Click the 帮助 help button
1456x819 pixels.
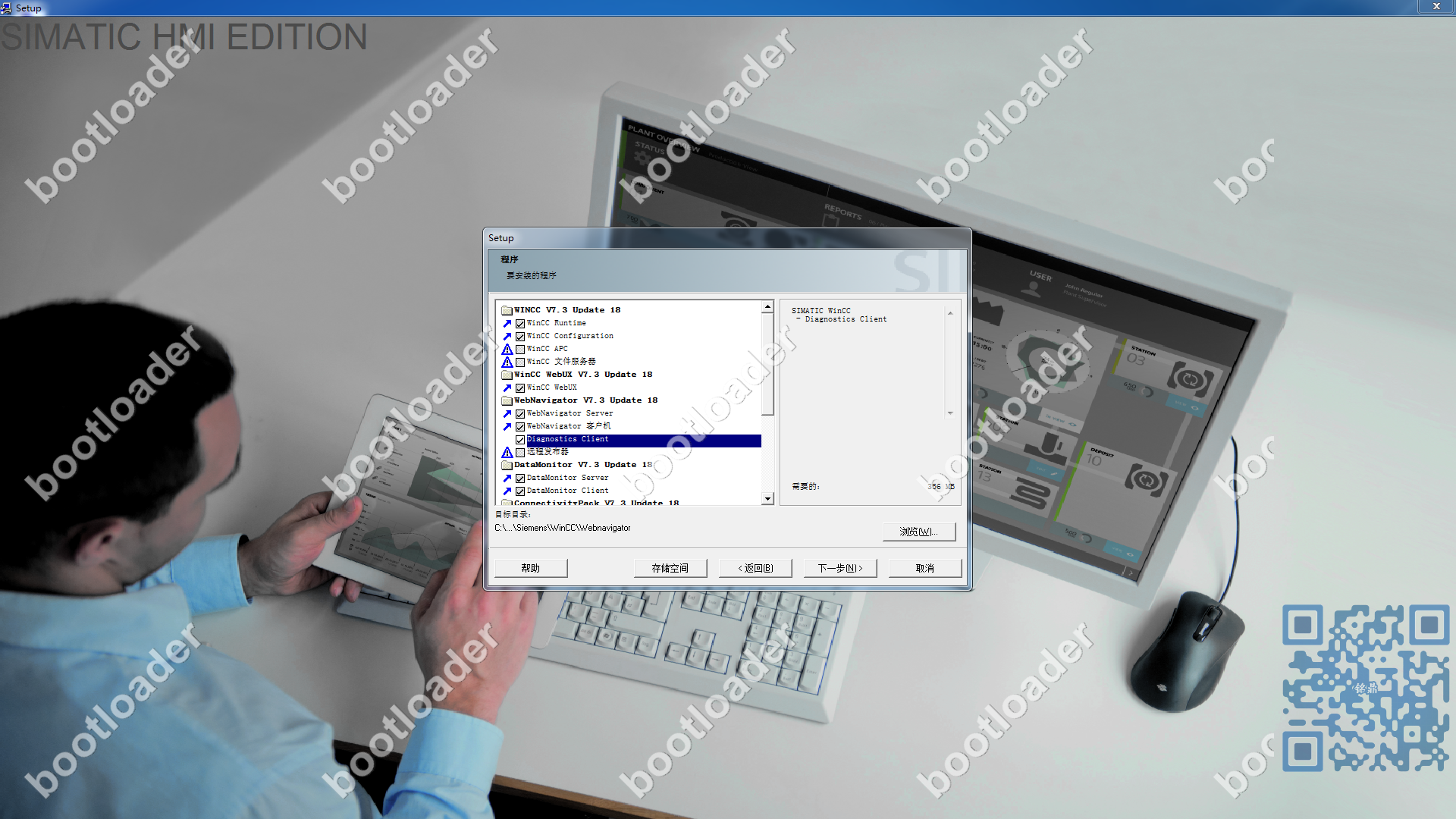click(x=531, y=568)
